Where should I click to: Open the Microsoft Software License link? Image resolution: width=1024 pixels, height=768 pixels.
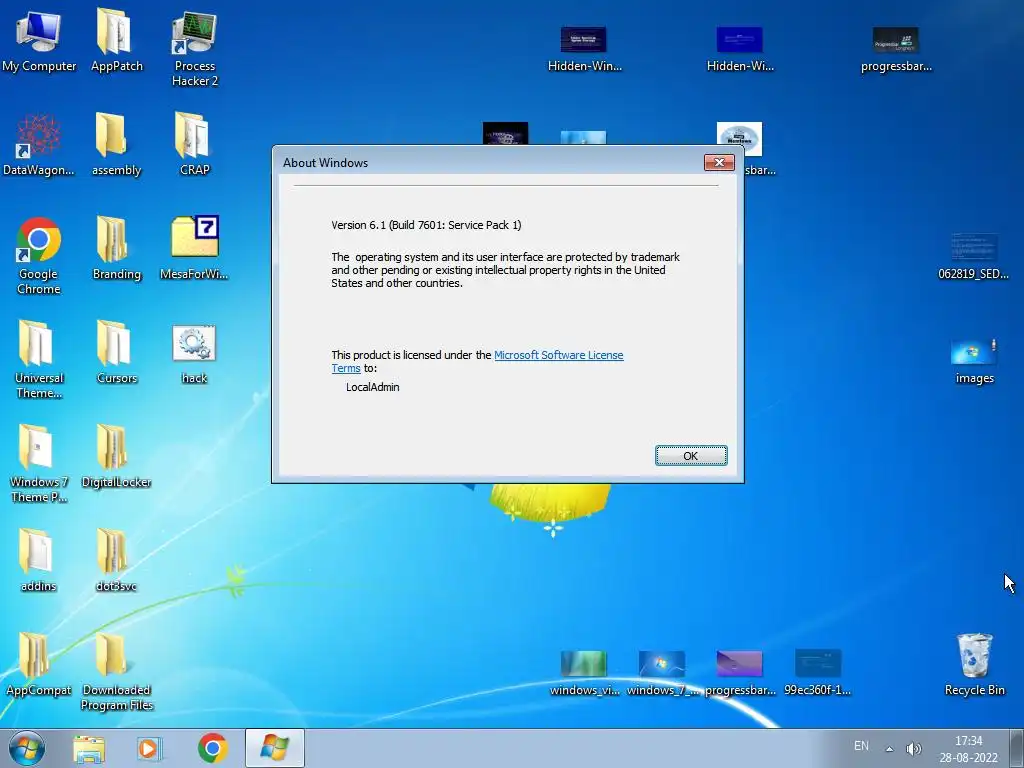coord(558,355)
